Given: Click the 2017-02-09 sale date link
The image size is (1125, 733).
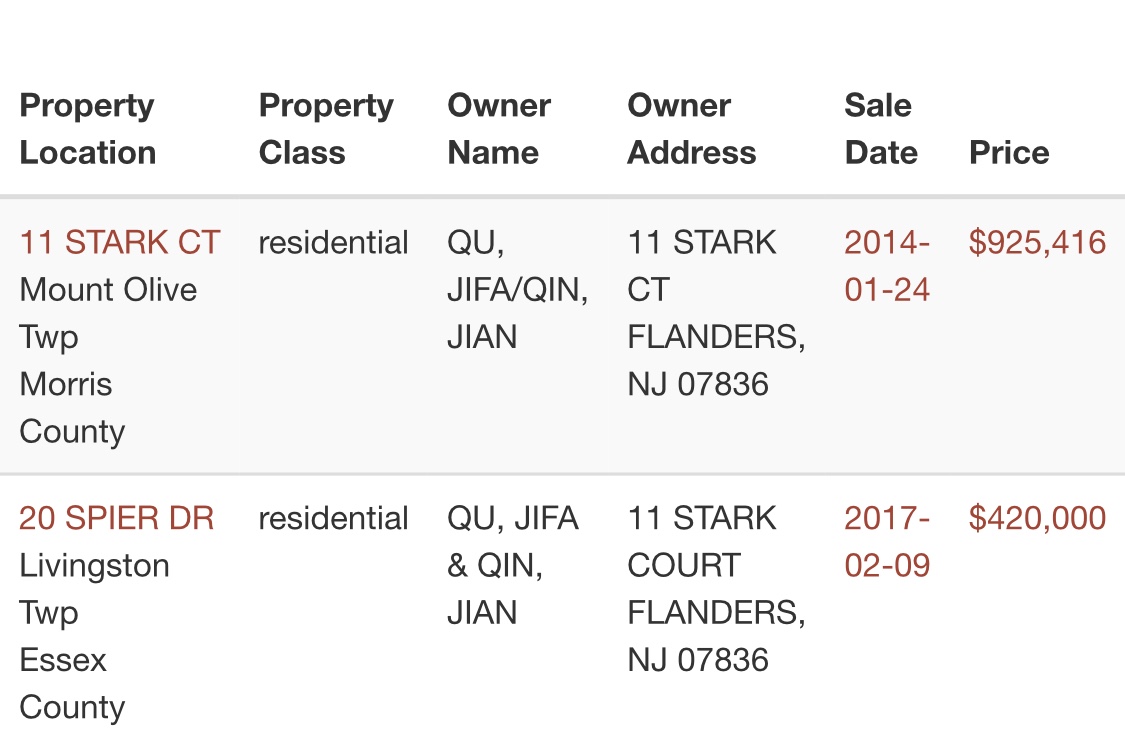Looking at the screenshot, I should [887, 542].
